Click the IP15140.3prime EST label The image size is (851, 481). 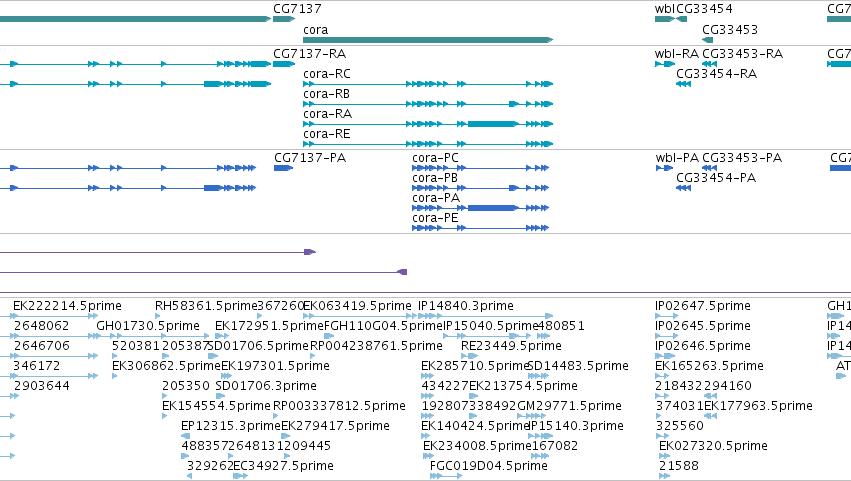(576, 427)
